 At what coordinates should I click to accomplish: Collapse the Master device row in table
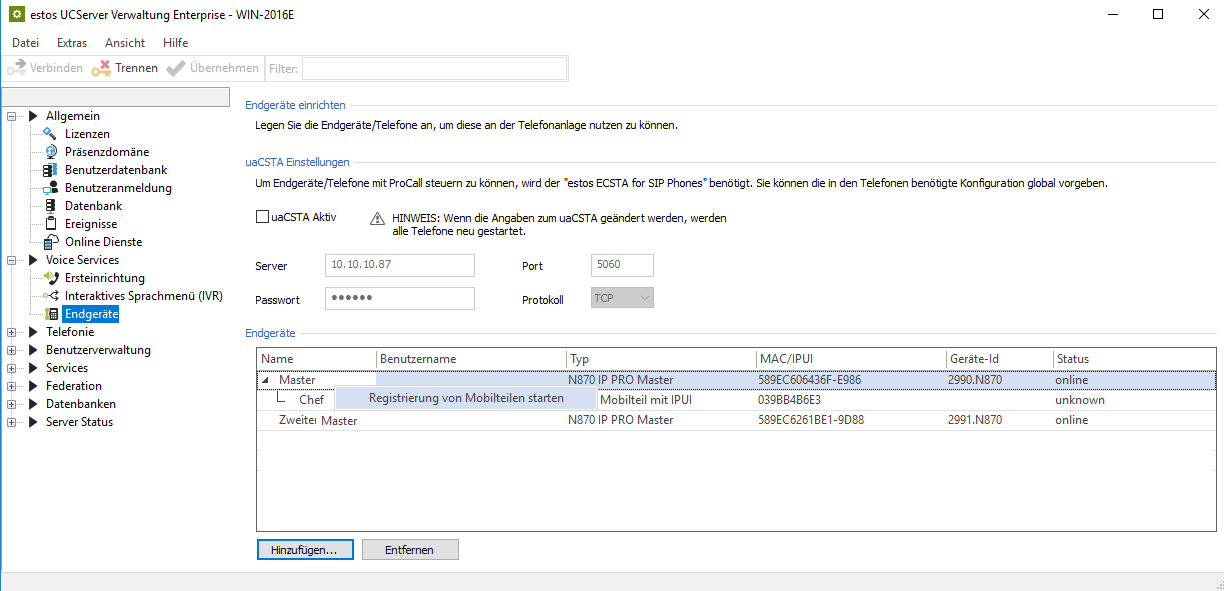[266, 380]
